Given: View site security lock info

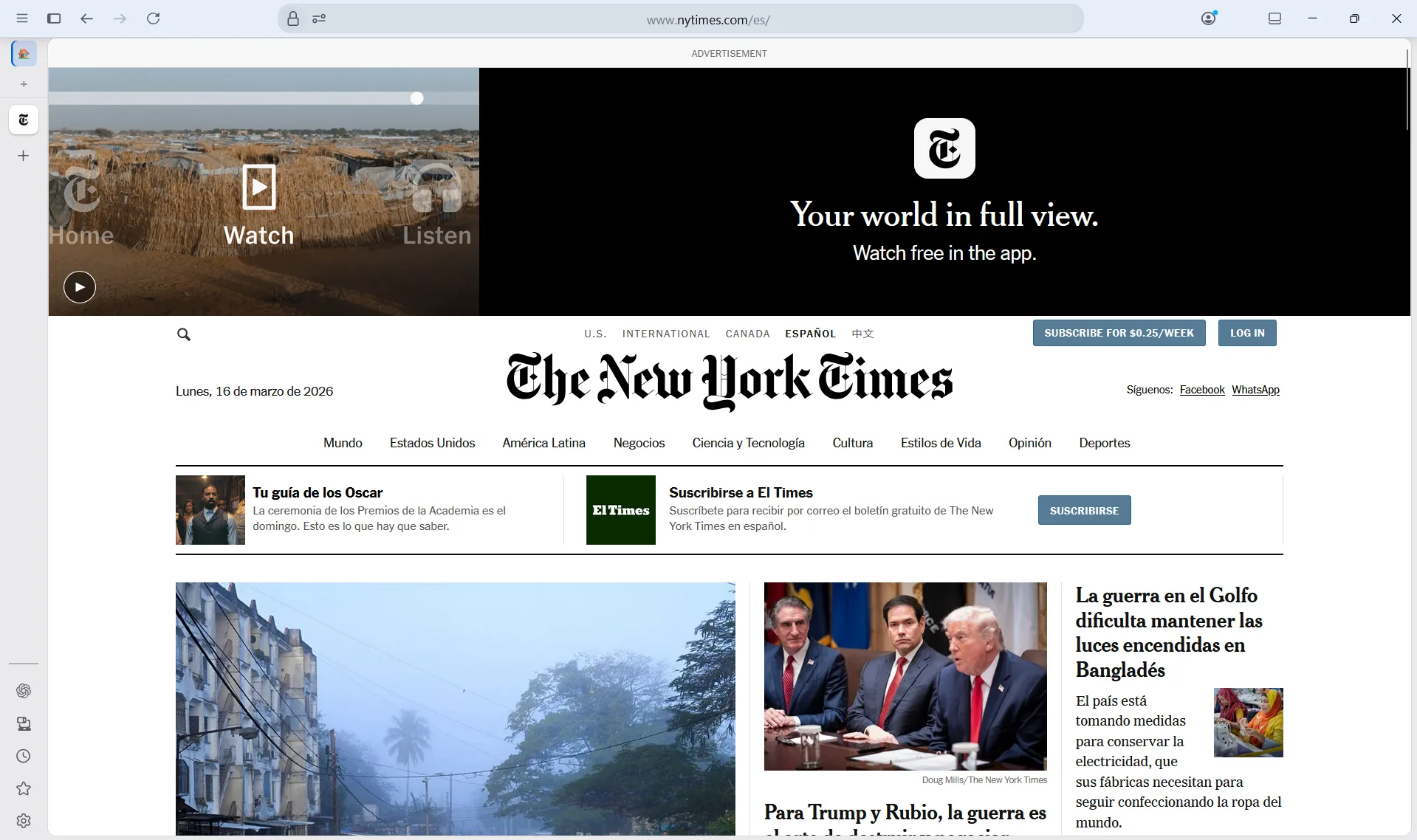Looking at the screenshot, I should tap(293, 18).
